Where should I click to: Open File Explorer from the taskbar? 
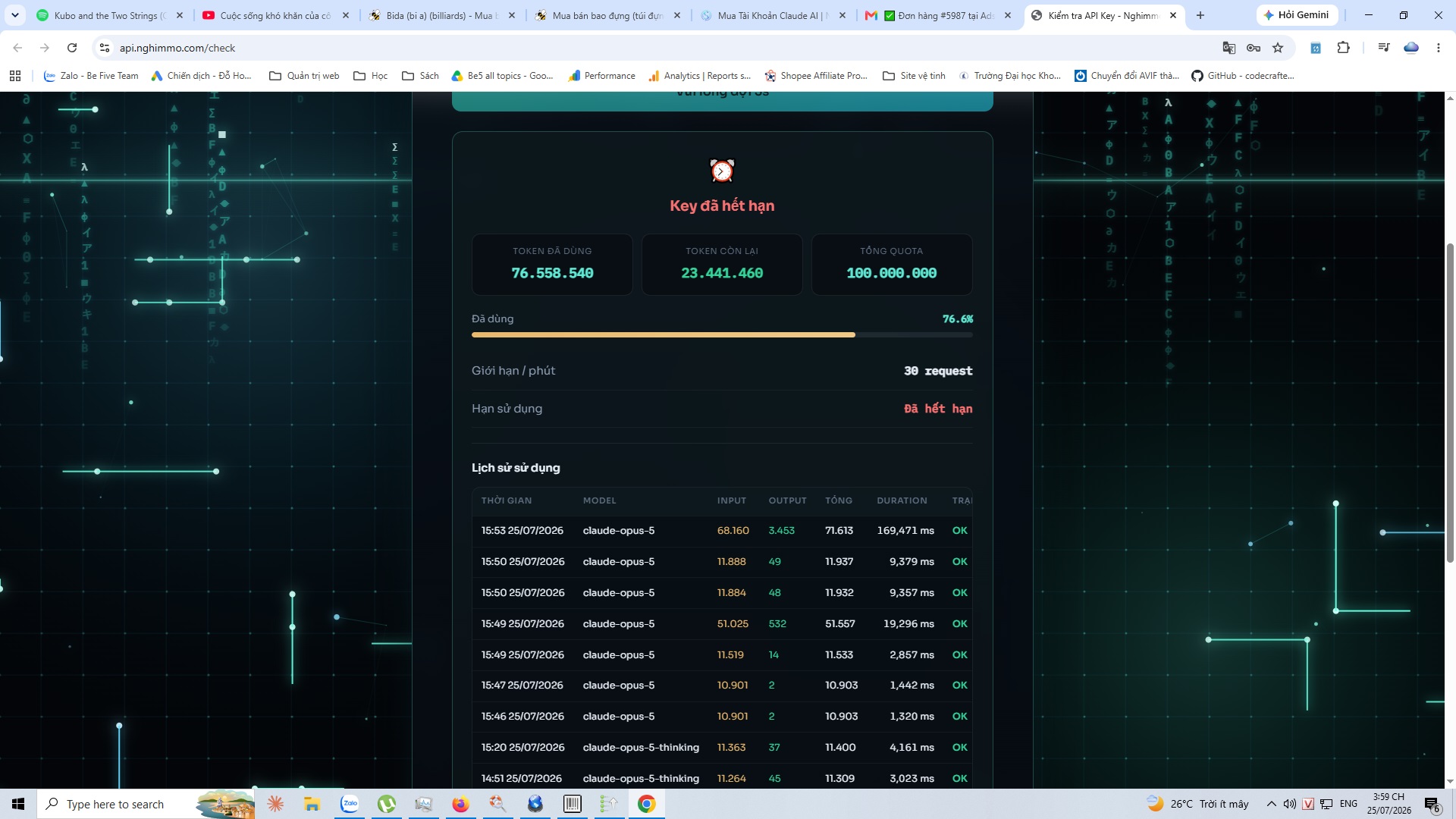312,804
